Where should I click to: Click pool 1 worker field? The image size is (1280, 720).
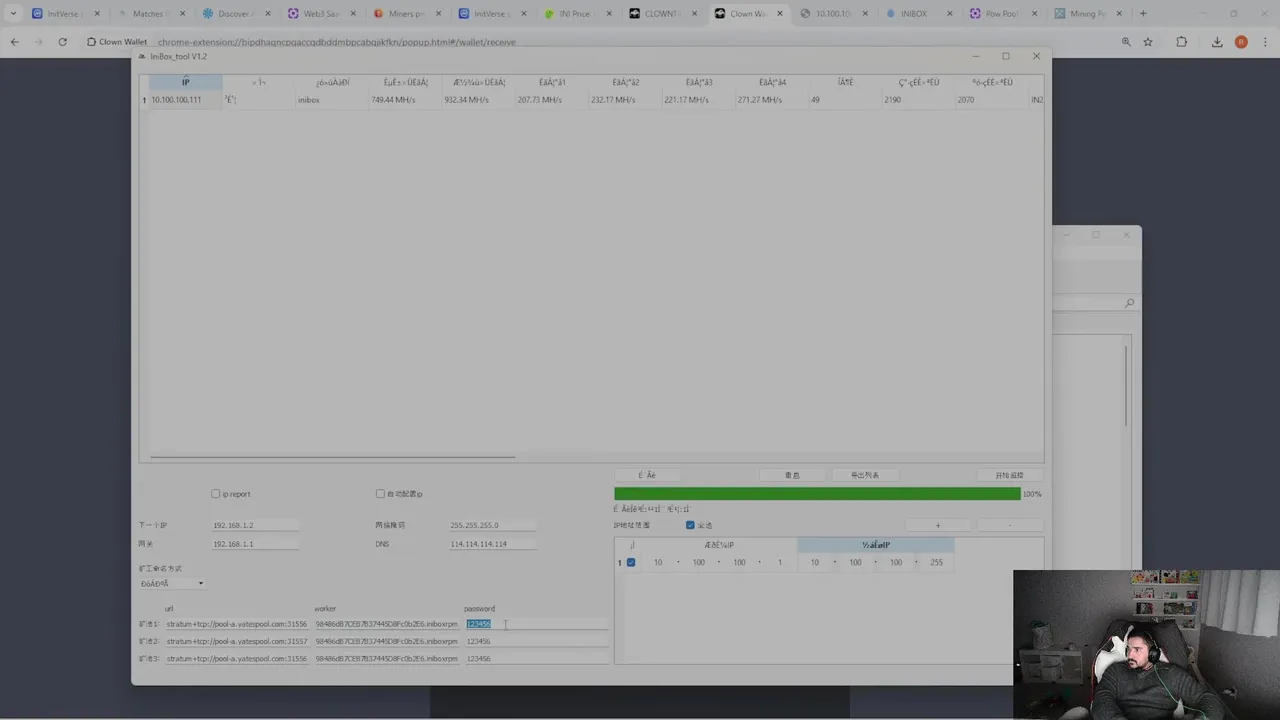[x=386, y=624]
